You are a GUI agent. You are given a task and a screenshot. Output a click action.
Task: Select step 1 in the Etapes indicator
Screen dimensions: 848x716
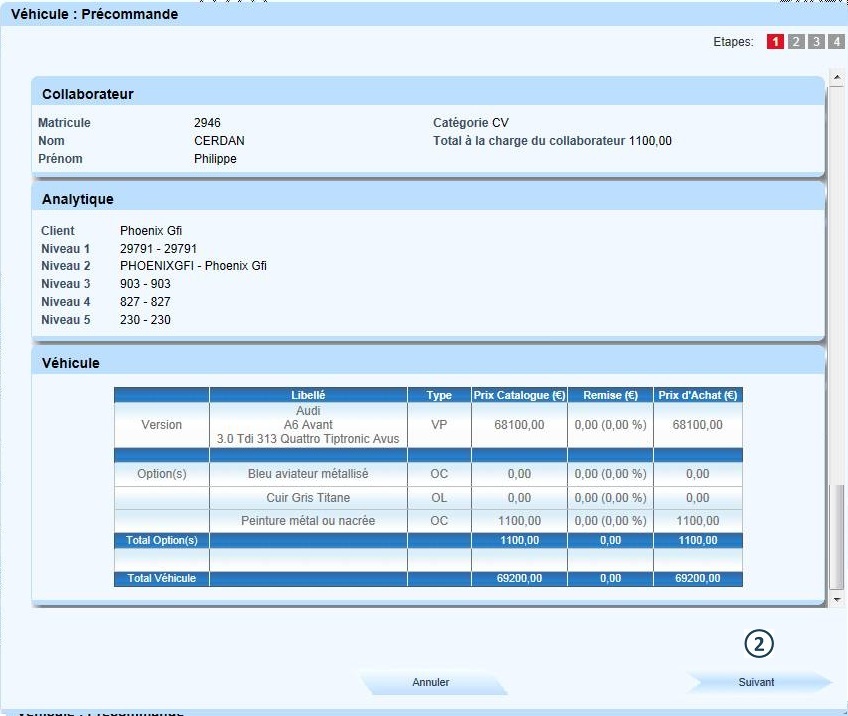coord(774,42)
